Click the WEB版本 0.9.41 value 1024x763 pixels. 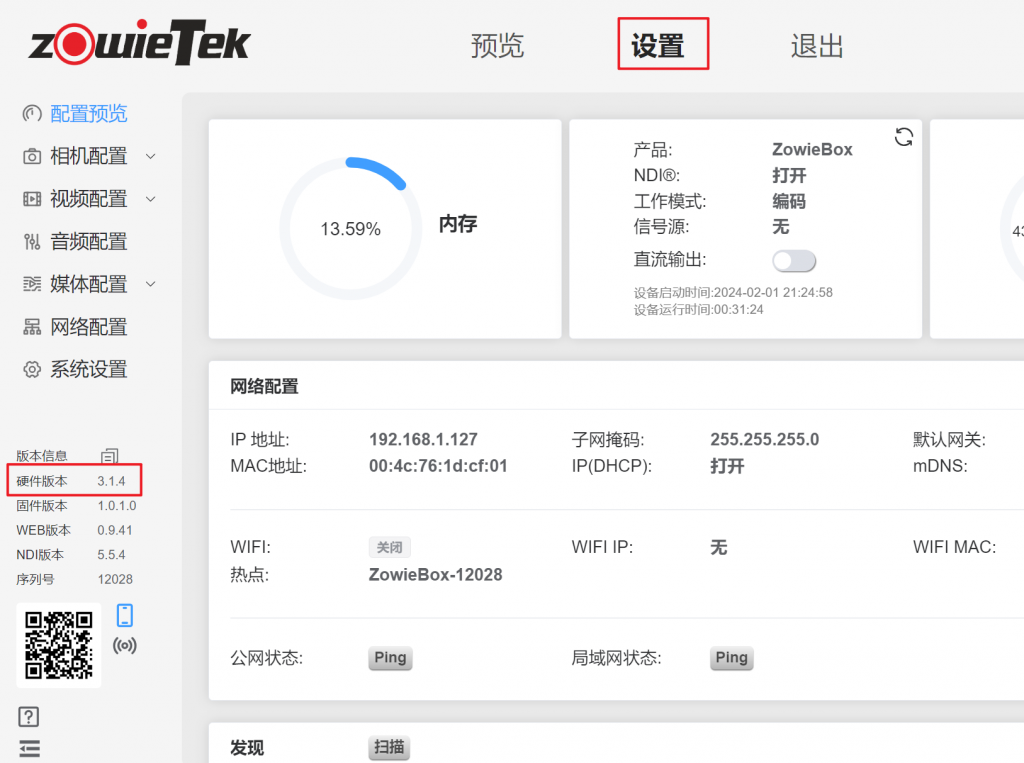pyautogui.click(x=115, y=530)
